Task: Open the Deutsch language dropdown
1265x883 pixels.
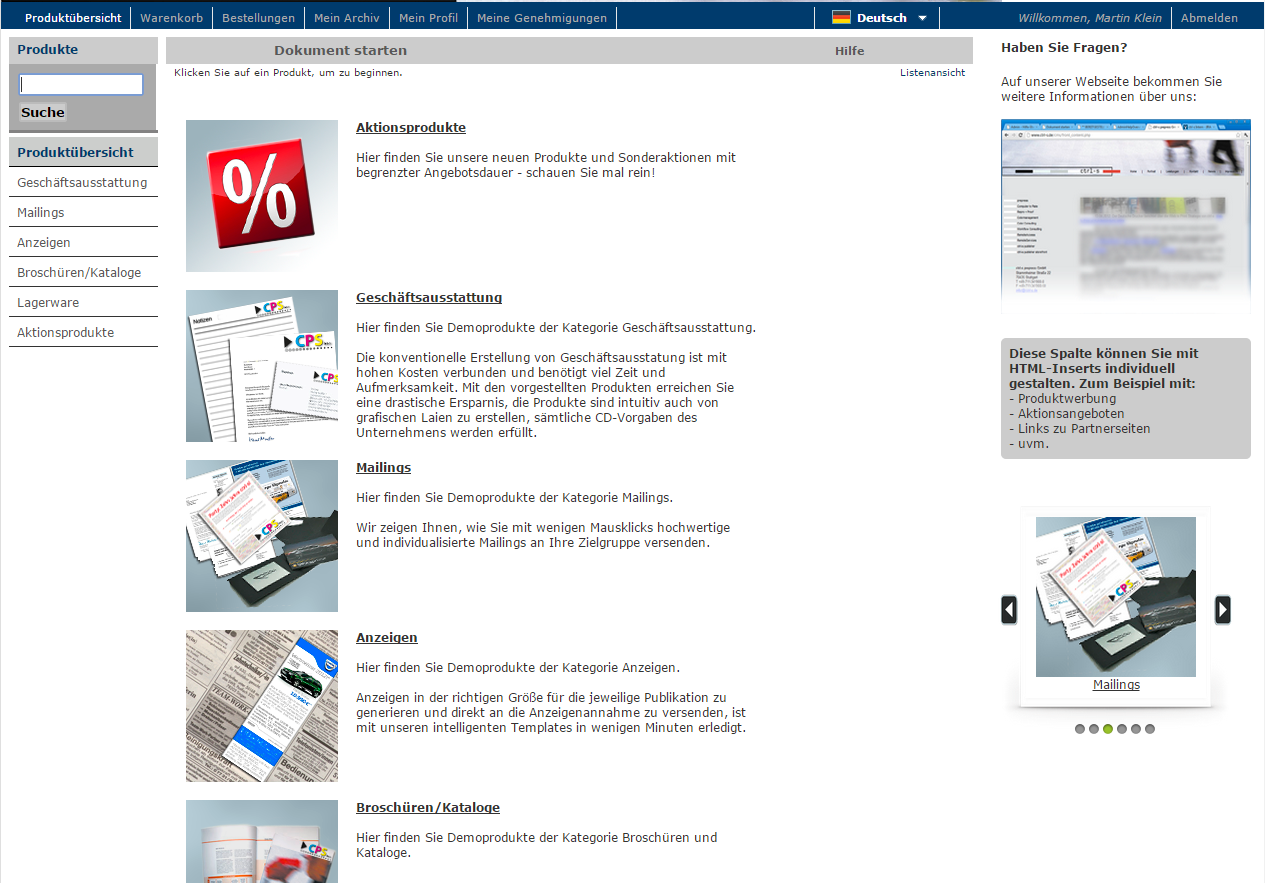Action: [x=880, y=18]
